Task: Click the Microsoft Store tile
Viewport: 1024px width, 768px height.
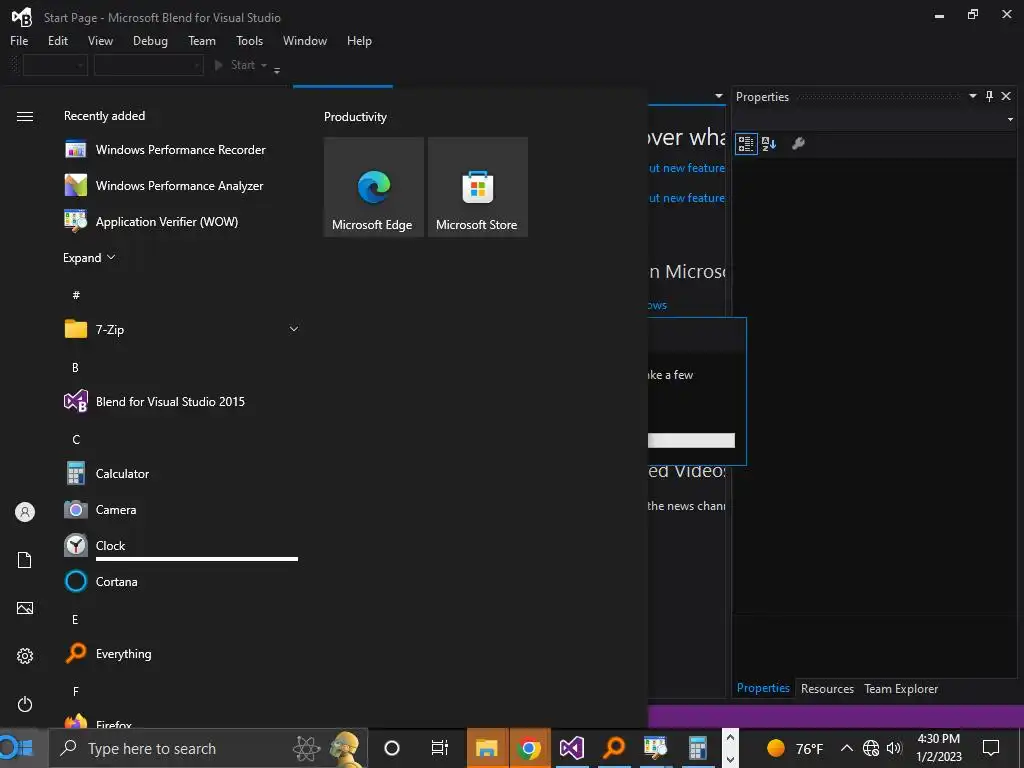Action: (x=477, y=187)
